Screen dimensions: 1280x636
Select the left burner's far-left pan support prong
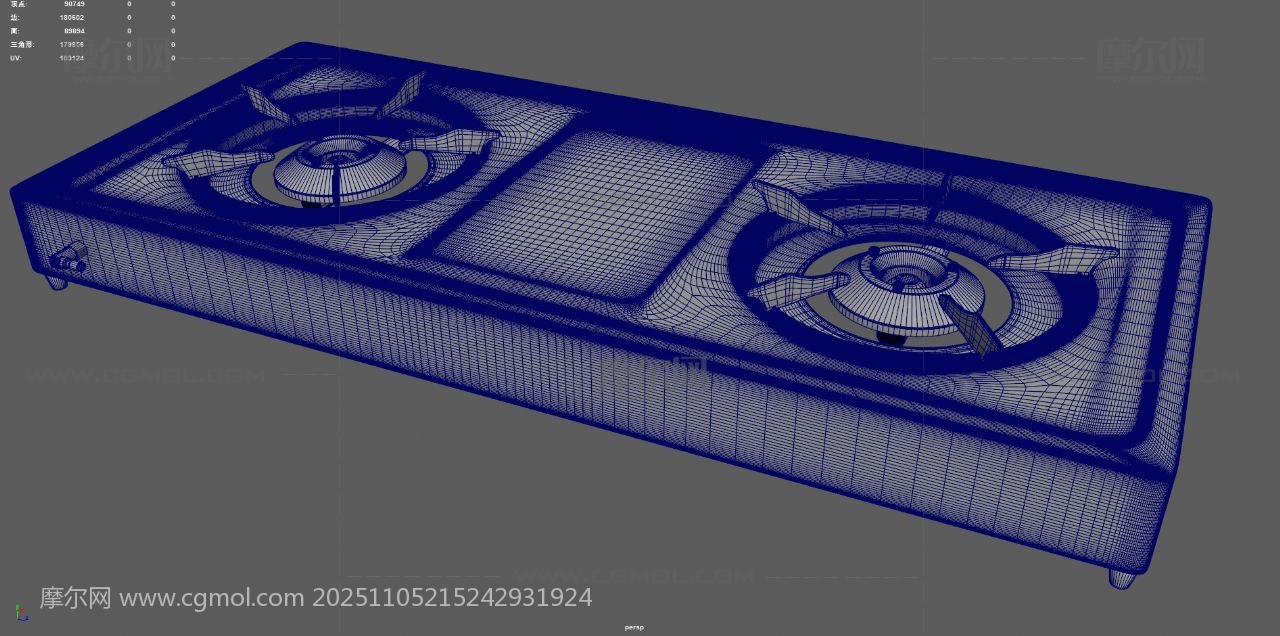click(215, 163)
